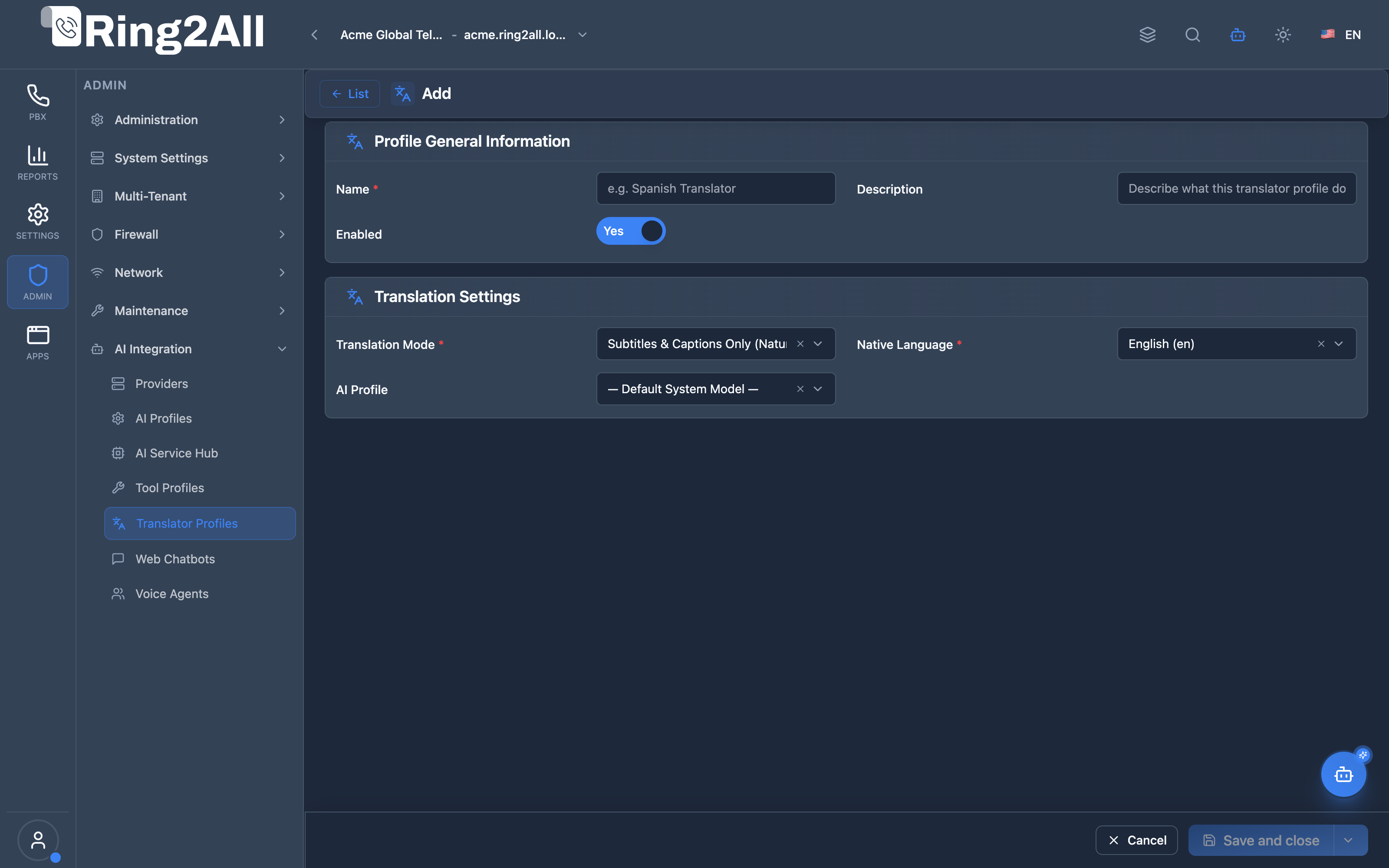Click into the Name input field
The width and height of the screenshot is (1389, 868).
pos(716,188)
